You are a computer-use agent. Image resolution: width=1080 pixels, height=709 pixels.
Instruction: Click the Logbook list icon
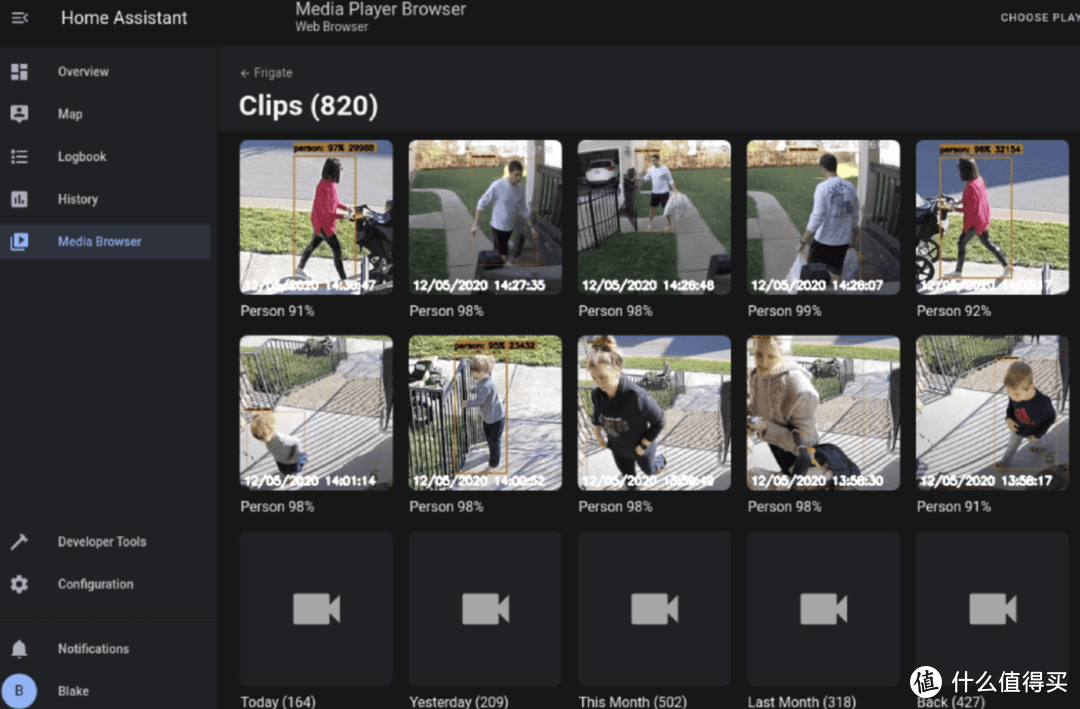click(x=19, y=157)
